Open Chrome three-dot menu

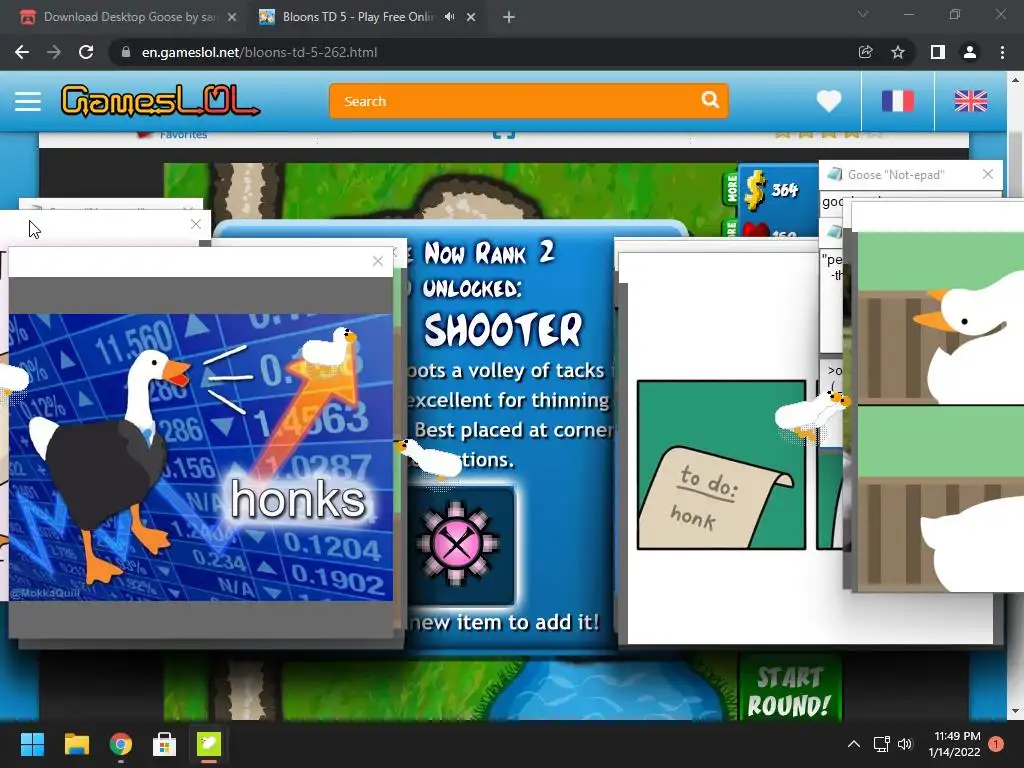coord(1002,52)
